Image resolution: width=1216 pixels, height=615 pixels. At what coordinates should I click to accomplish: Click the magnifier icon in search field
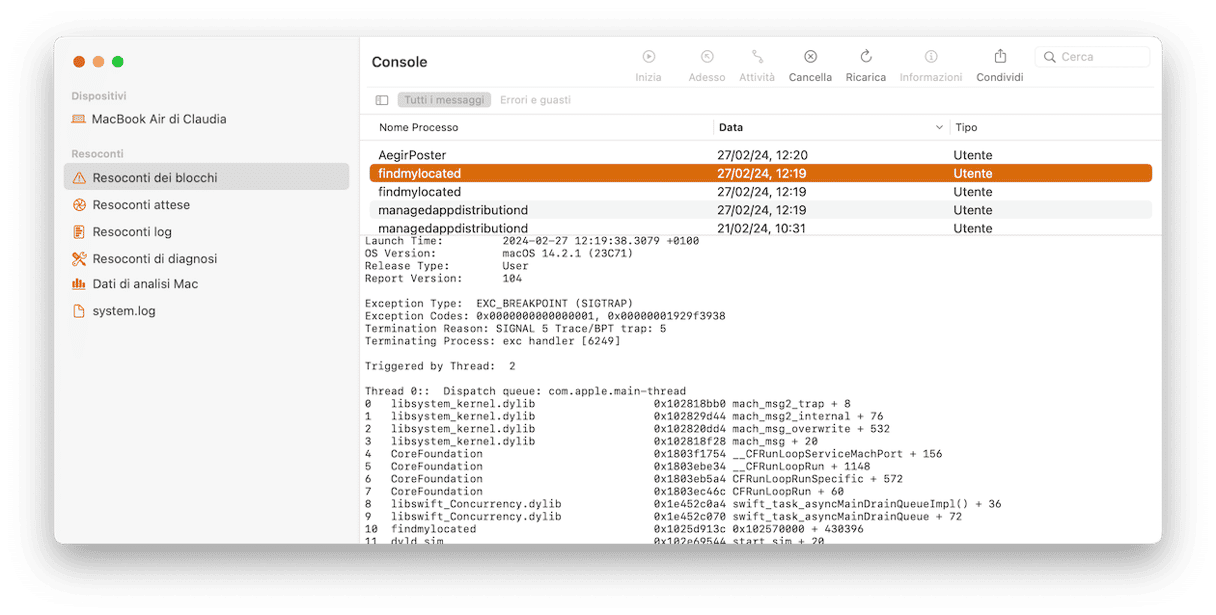click(x=1050, y=57)
